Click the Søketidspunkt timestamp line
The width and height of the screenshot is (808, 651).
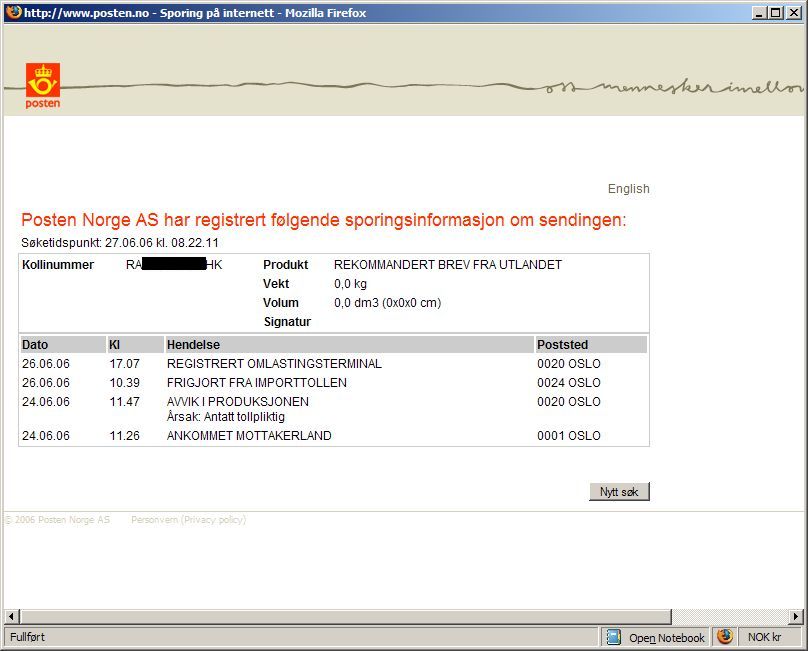pyautogui.click(x=120, y=243)
